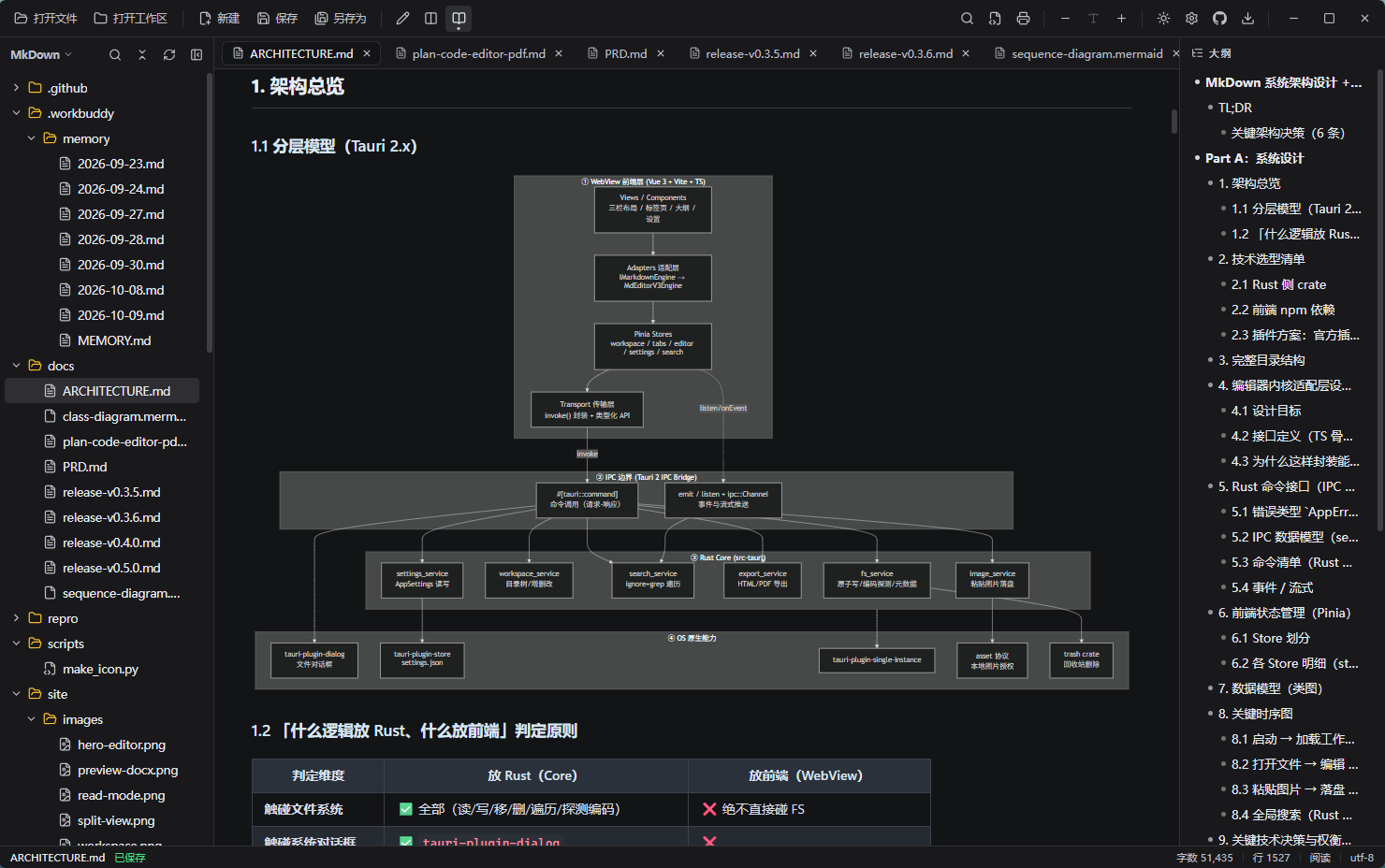Click the 阅读 mode status bar entry
The height and width of the screenshot is (868, 1385).
coord(1319,858)
